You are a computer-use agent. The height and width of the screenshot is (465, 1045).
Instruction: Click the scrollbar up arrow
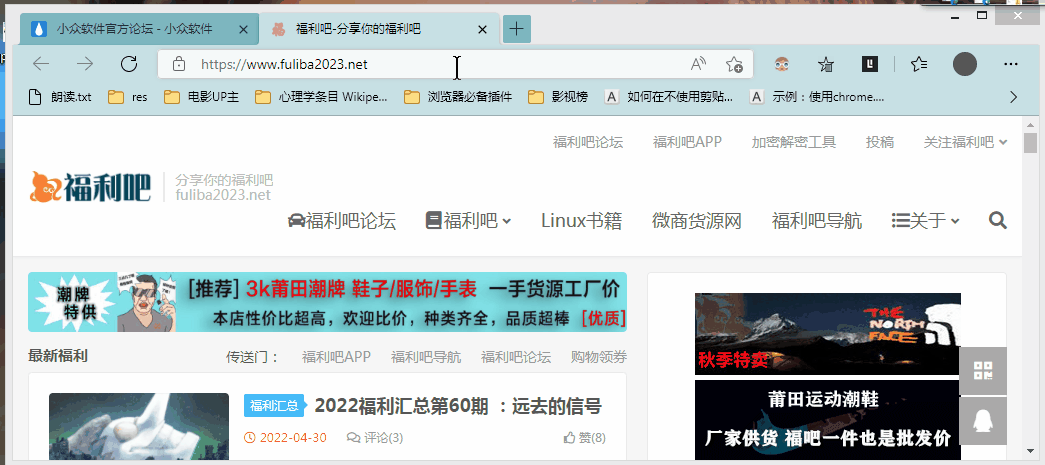tap(1030, 125)
